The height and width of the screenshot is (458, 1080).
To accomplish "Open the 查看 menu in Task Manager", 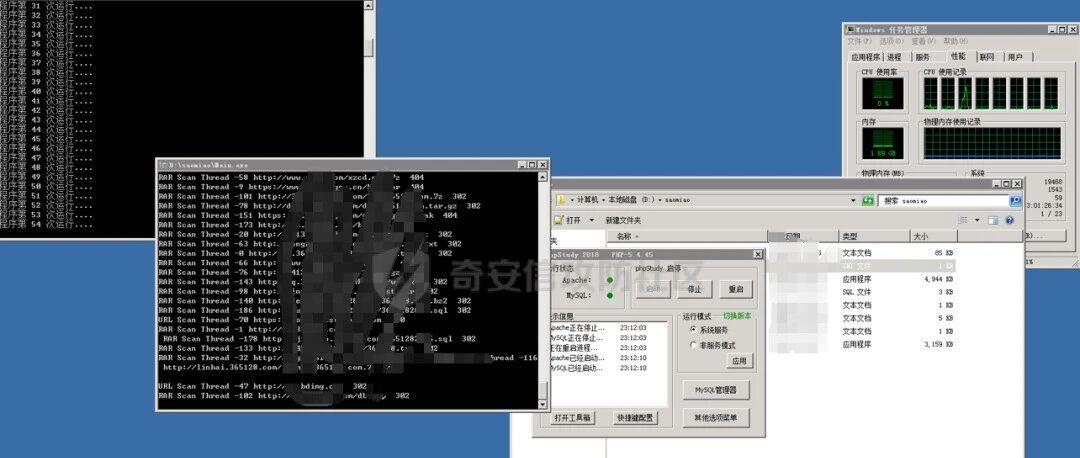I will pyautogui.click(x=922, y=41).
